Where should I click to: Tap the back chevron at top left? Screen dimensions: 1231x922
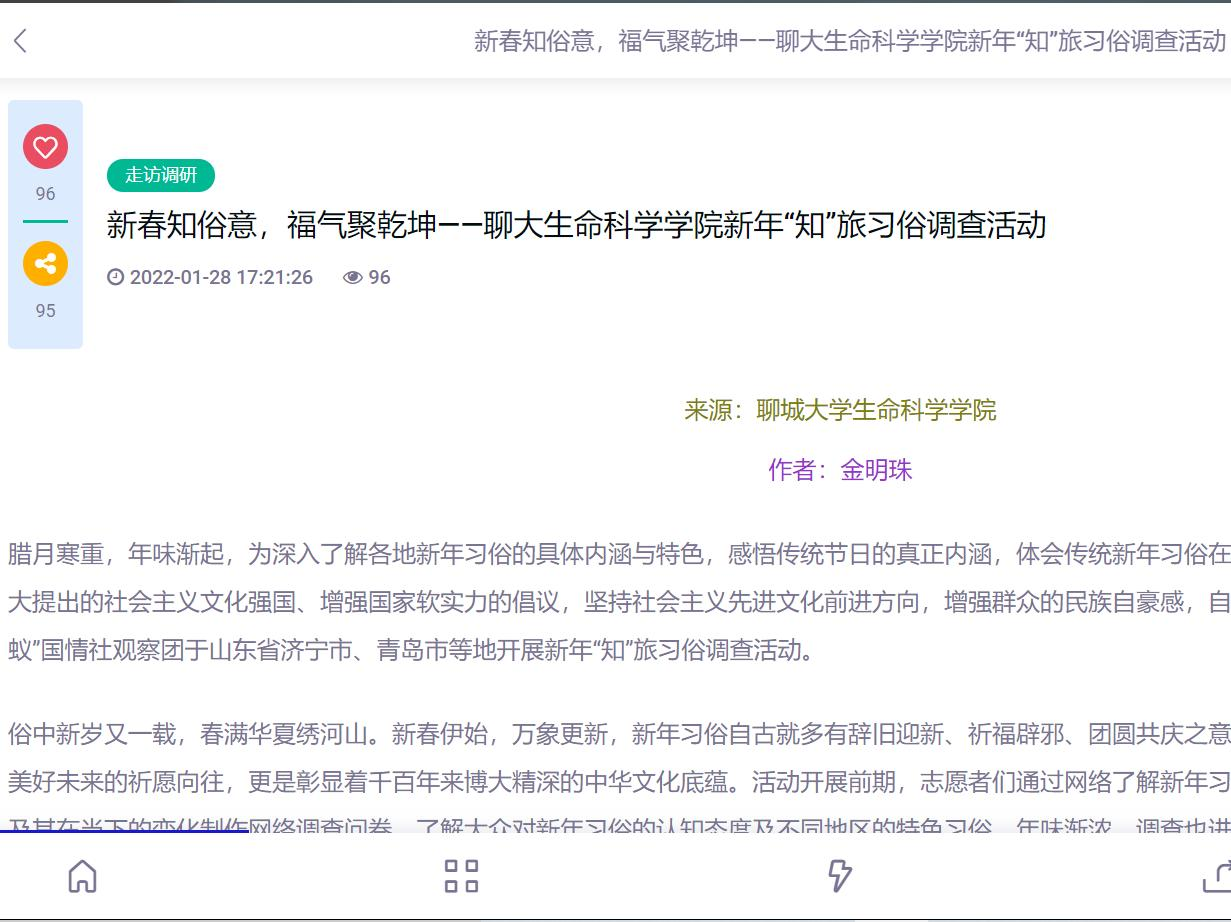[x=21, y=42]
